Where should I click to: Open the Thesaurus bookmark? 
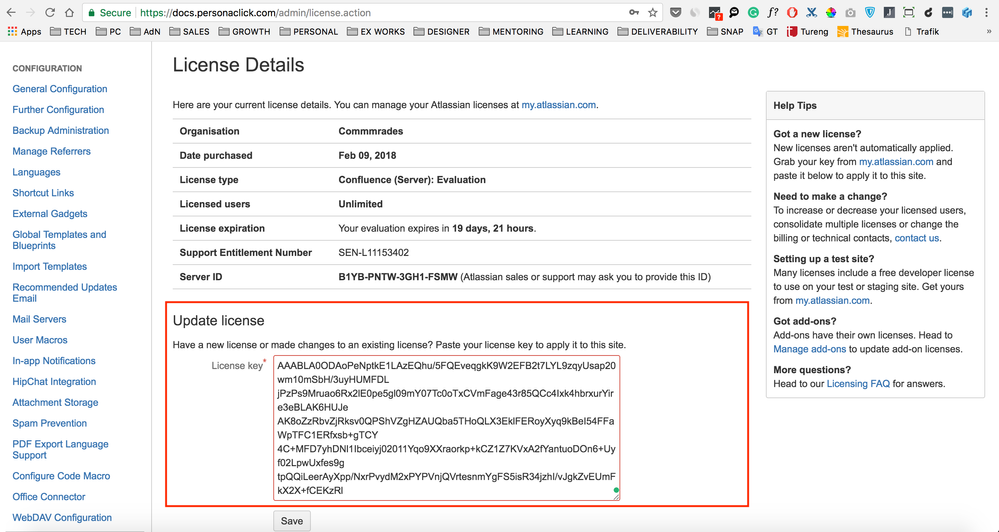pyautogui.click(x=865, y=31)
